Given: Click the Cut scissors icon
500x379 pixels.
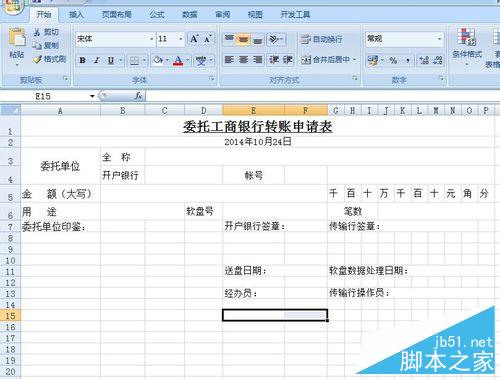Looking at the screenshot, I should click(37, 32).
